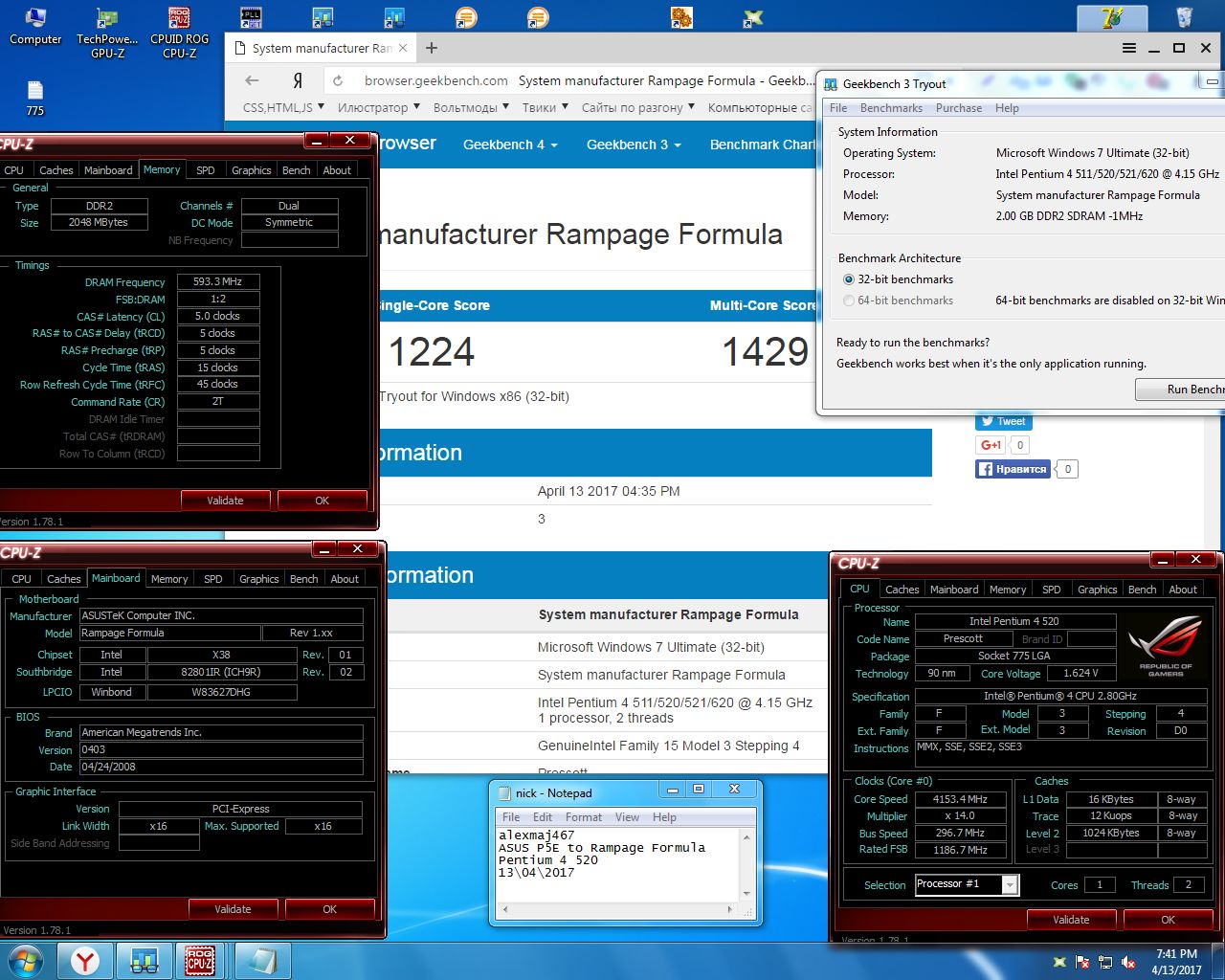This screenshot has height=980, width=1225.
Task: Click the Yandex Я logo button
Action: pos(298,80)
